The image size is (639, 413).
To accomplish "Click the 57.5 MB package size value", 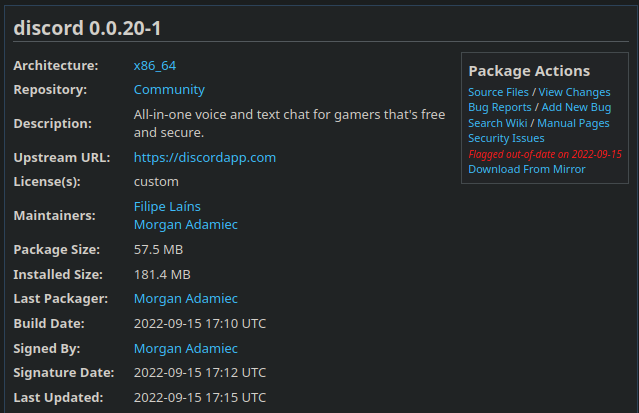I will (159, 250).
